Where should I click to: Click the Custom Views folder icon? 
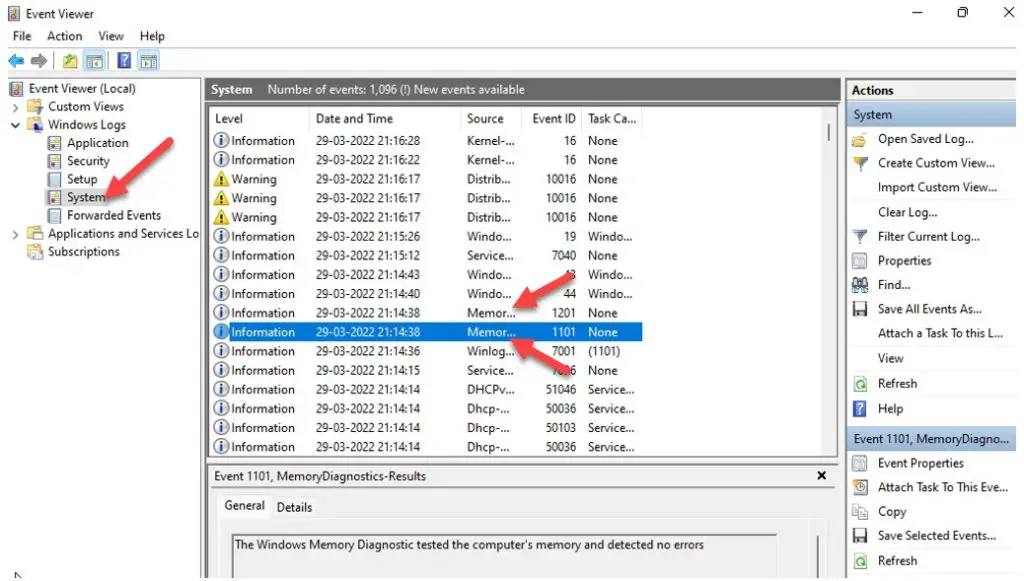[35, 106]
